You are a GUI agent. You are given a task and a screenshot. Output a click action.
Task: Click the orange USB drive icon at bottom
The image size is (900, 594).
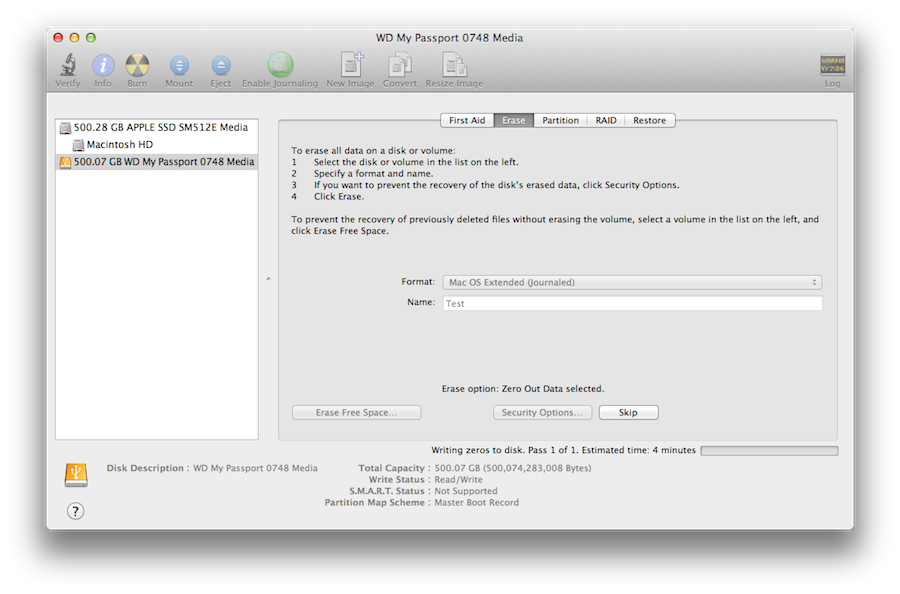[x=76, y=475]
